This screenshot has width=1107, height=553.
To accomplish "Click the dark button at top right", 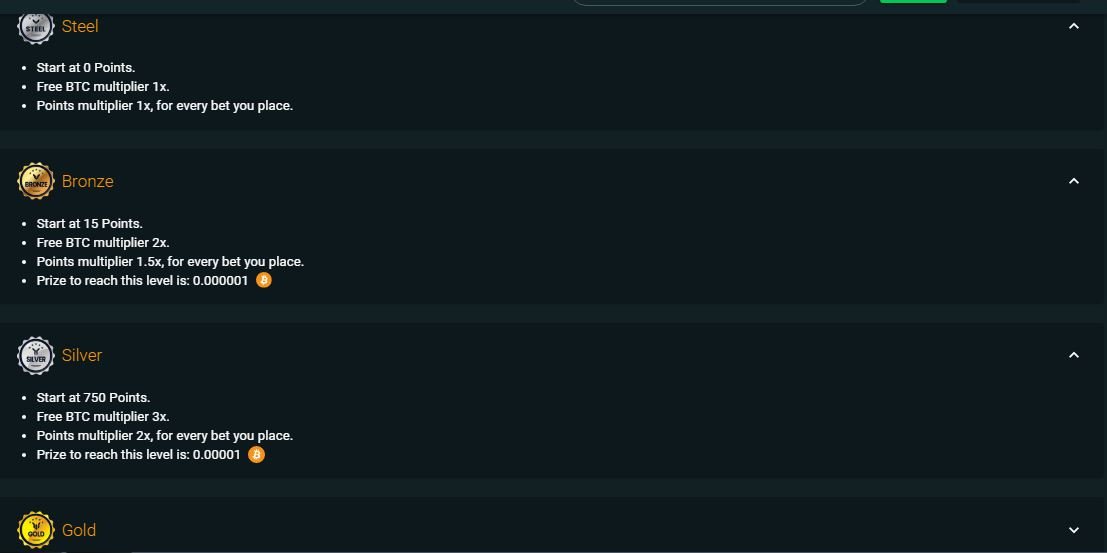I will pyautogui.click(x=1018, y=1).
